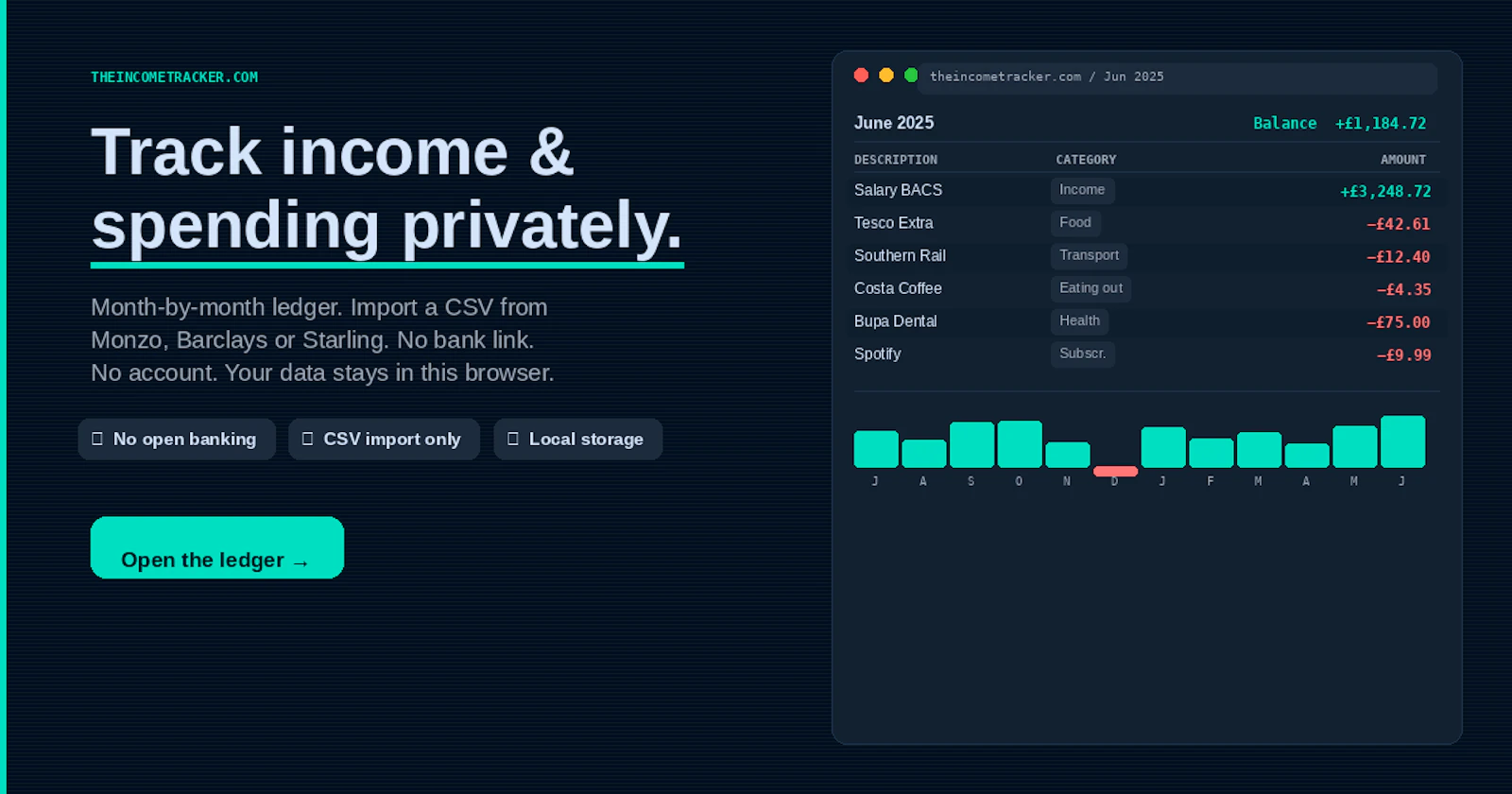Screen dimensions: 1512x794
Task: Click the Health category tag
Action: point(1079,321)
